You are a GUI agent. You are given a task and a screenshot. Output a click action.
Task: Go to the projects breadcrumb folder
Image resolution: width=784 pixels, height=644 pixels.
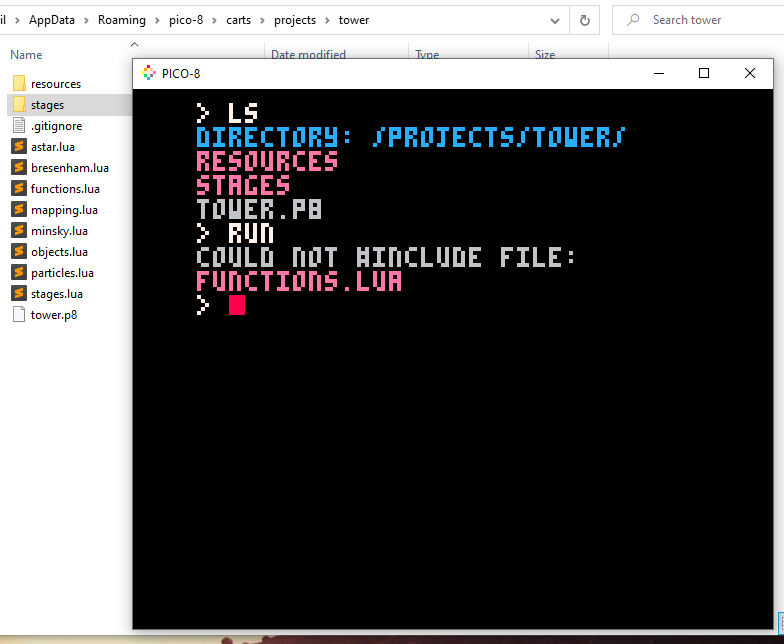pos(294,20)
